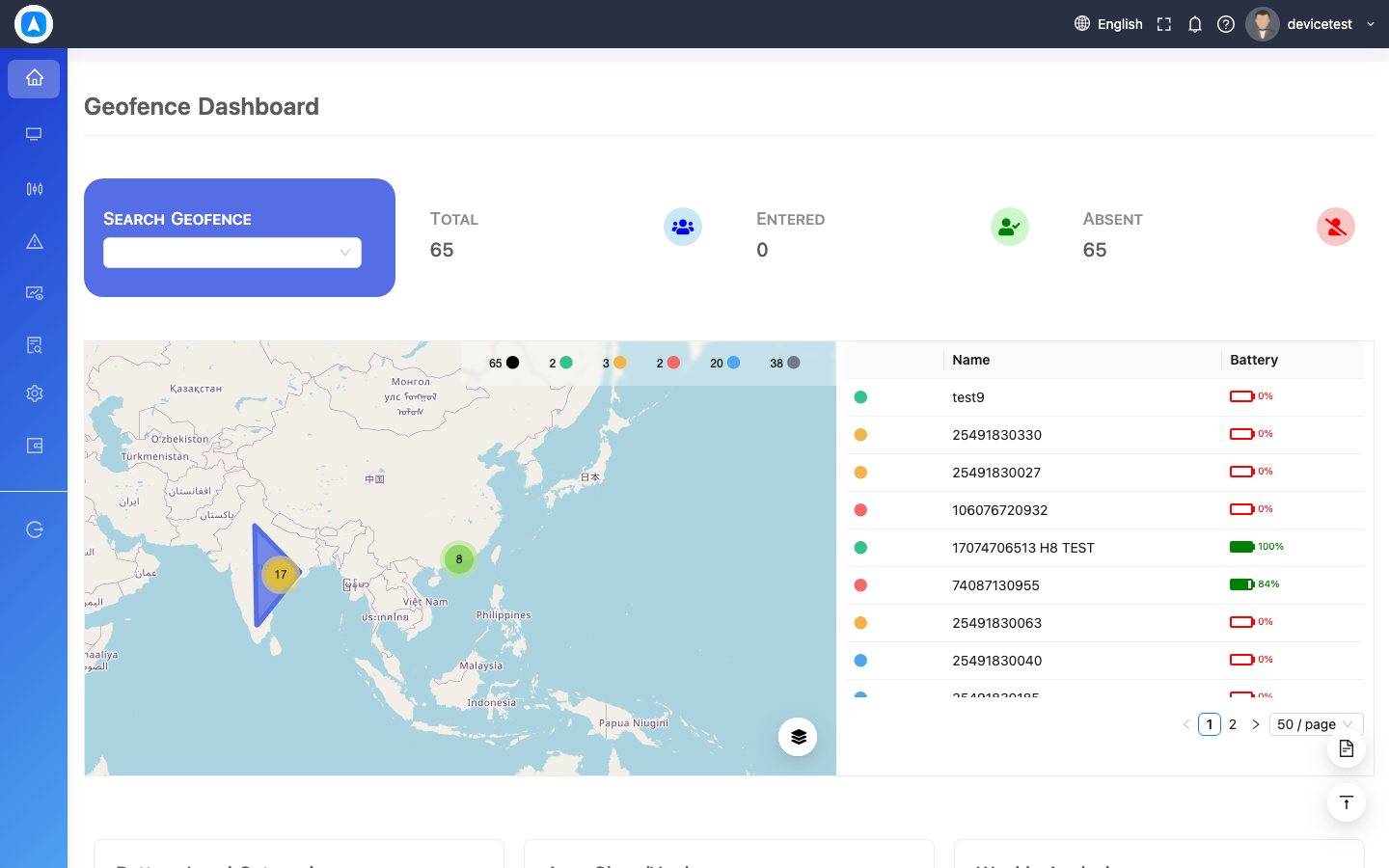Click the Entered green user-check icon

click(1010, 227)
